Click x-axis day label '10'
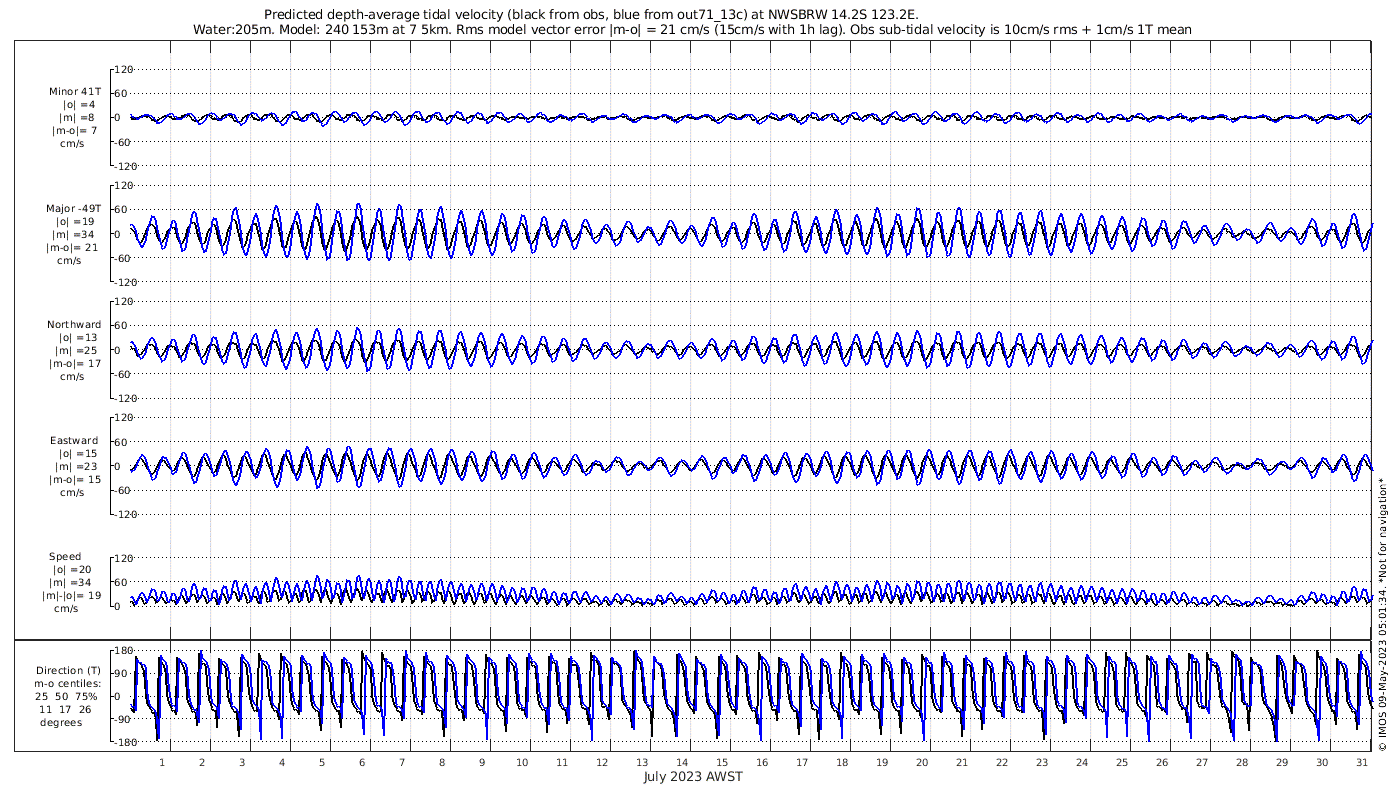 [x=522, y=762]
